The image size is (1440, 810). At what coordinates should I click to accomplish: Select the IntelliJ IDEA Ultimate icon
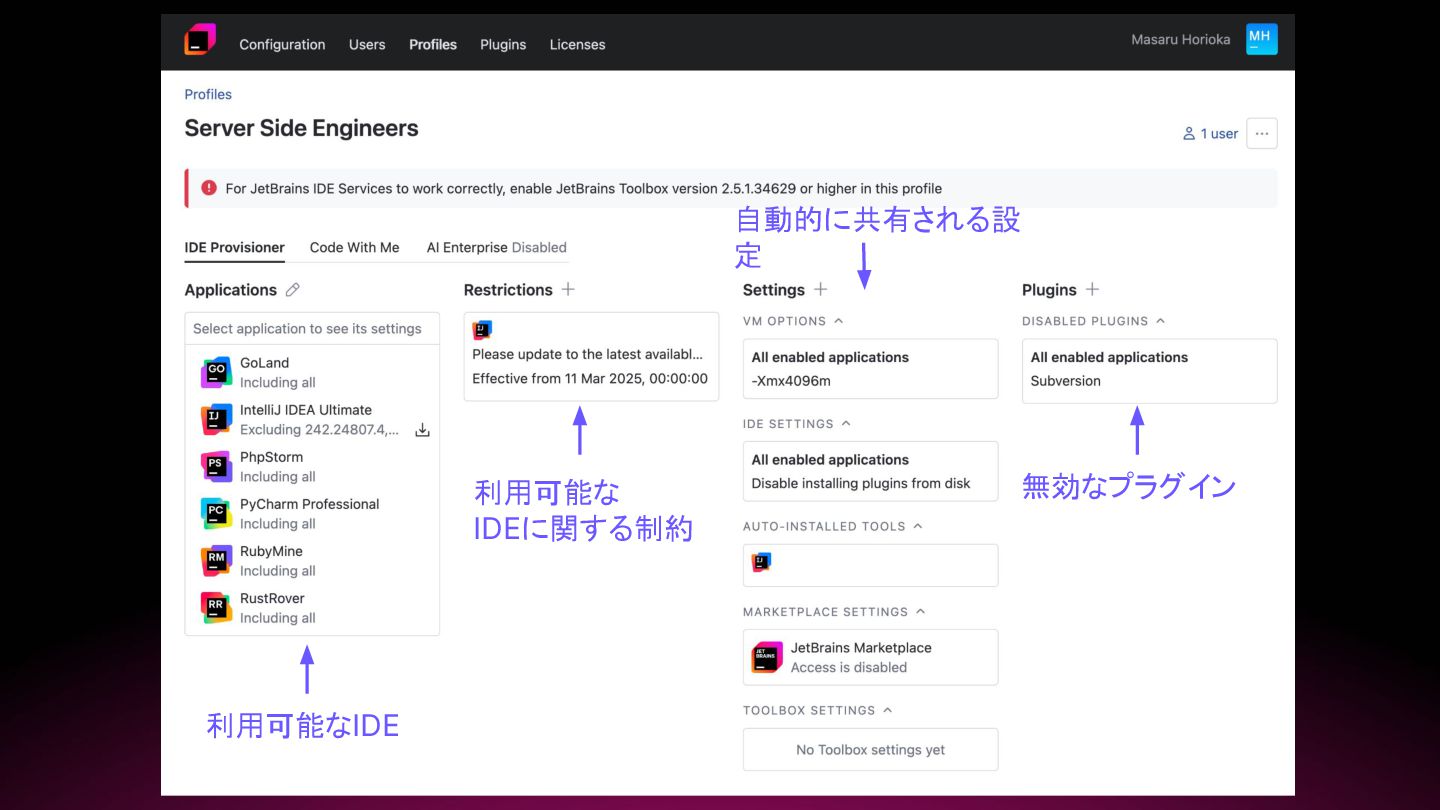[x=216, y=419]
